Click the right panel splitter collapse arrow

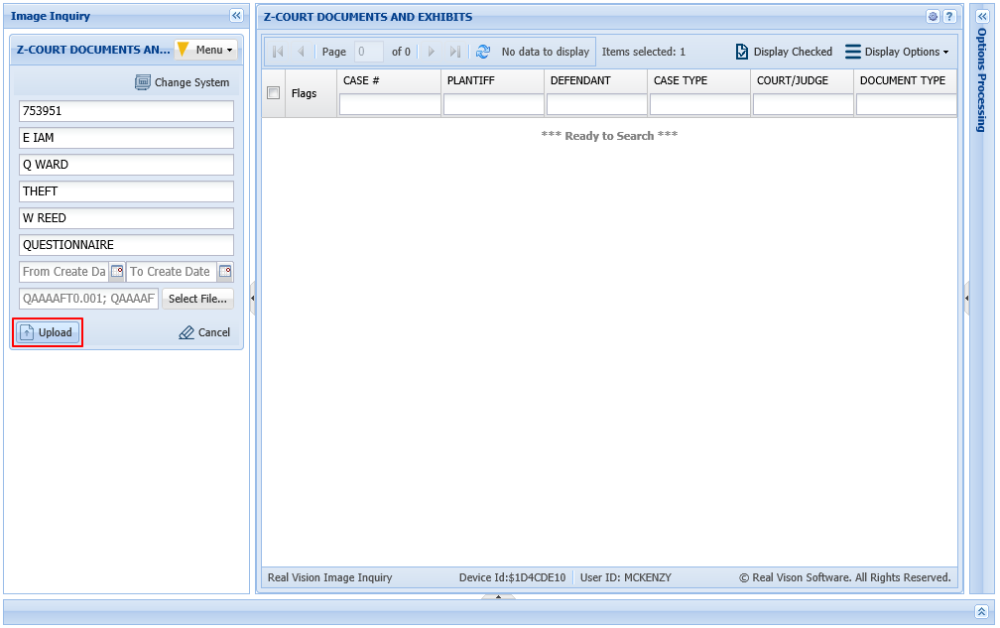(x=967, y=298)
